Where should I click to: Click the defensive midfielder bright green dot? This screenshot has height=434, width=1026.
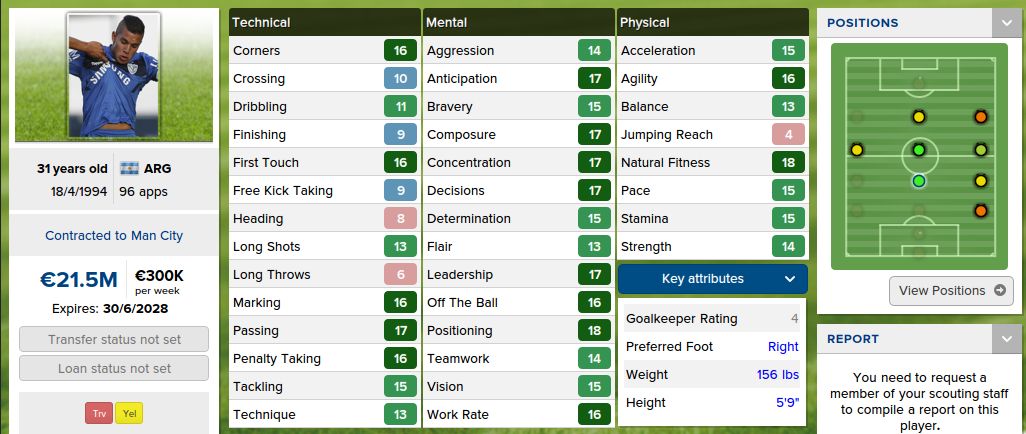[x=919, y=181]
